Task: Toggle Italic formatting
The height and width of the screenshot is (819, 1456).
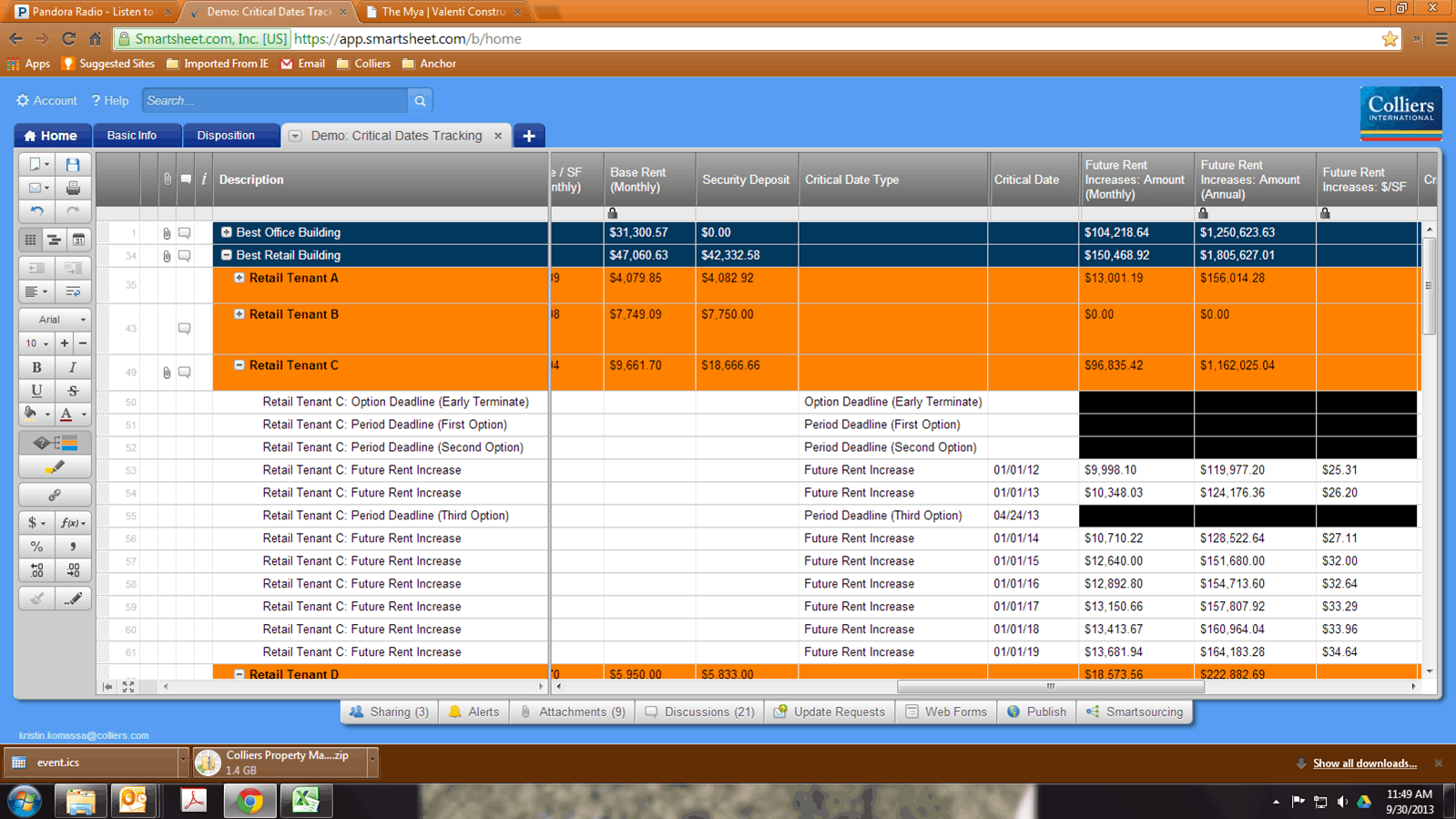Action: click(73, 367)
